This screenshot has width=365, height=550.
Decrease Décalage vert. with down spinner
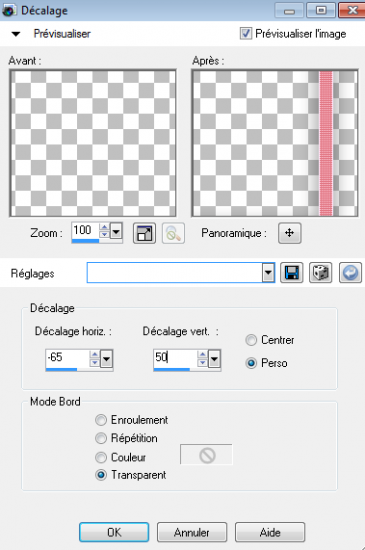(x=202, y=363)
